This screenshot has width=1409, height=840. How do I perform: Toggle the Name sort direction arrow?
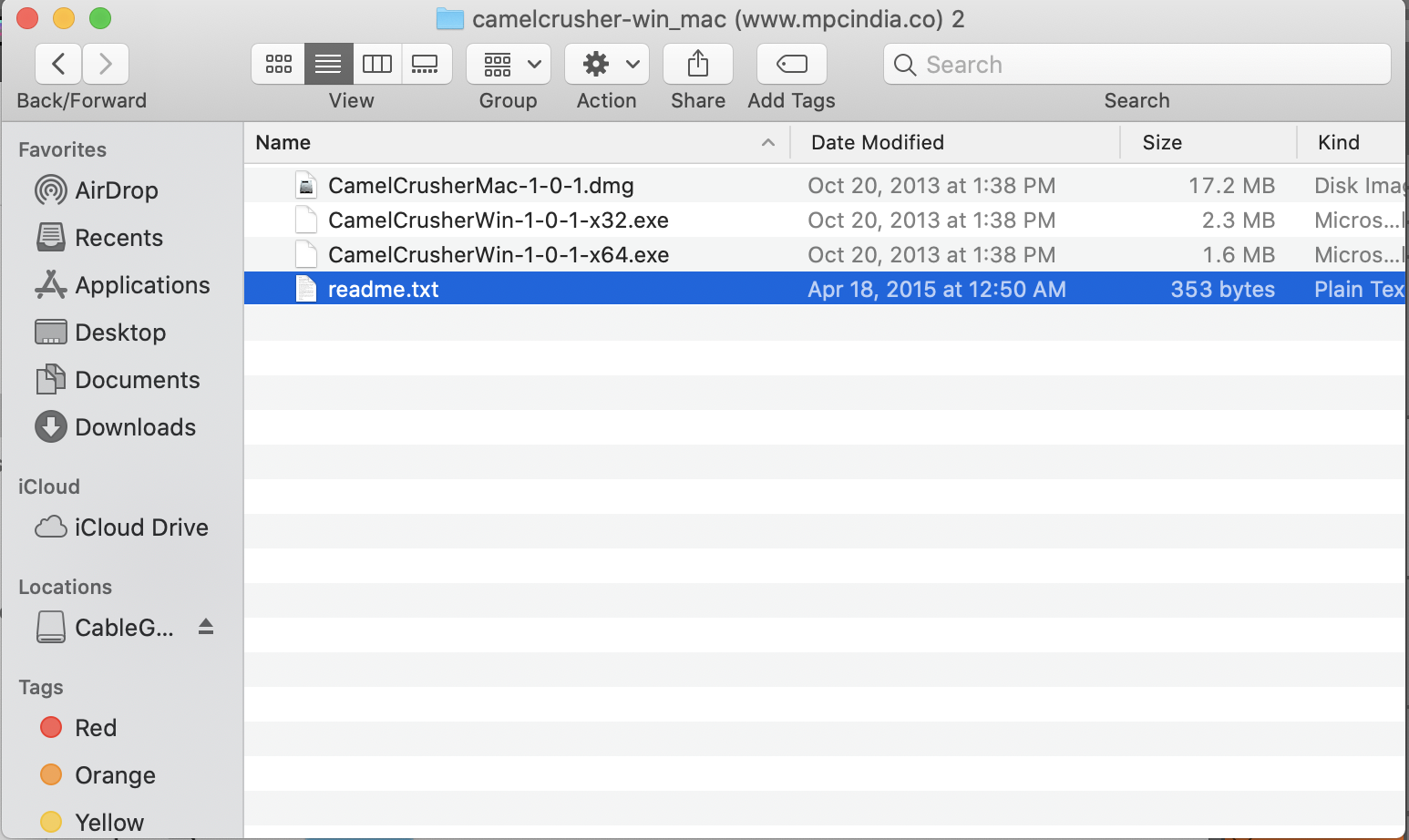(x=768, y=142)
